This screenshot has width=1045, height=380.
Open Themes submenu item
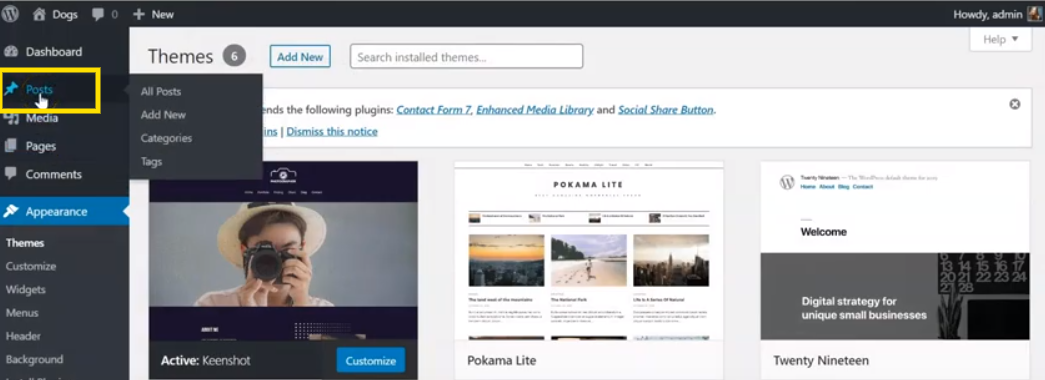(x=25, y=243)
